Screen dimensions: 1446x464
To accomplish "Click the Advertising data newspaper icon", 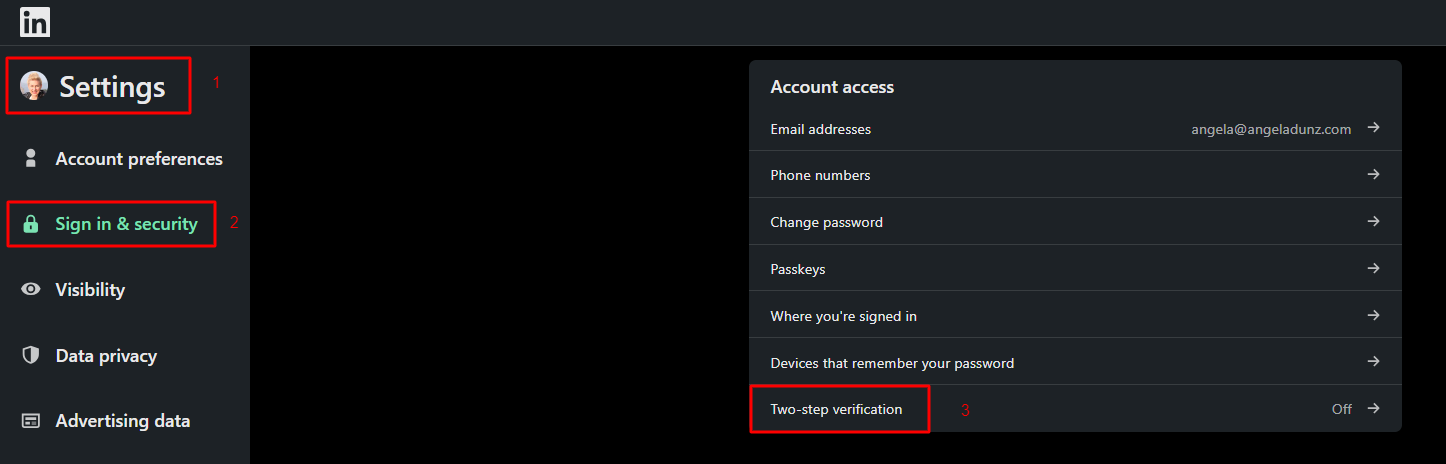I will (x=31, y=421).
